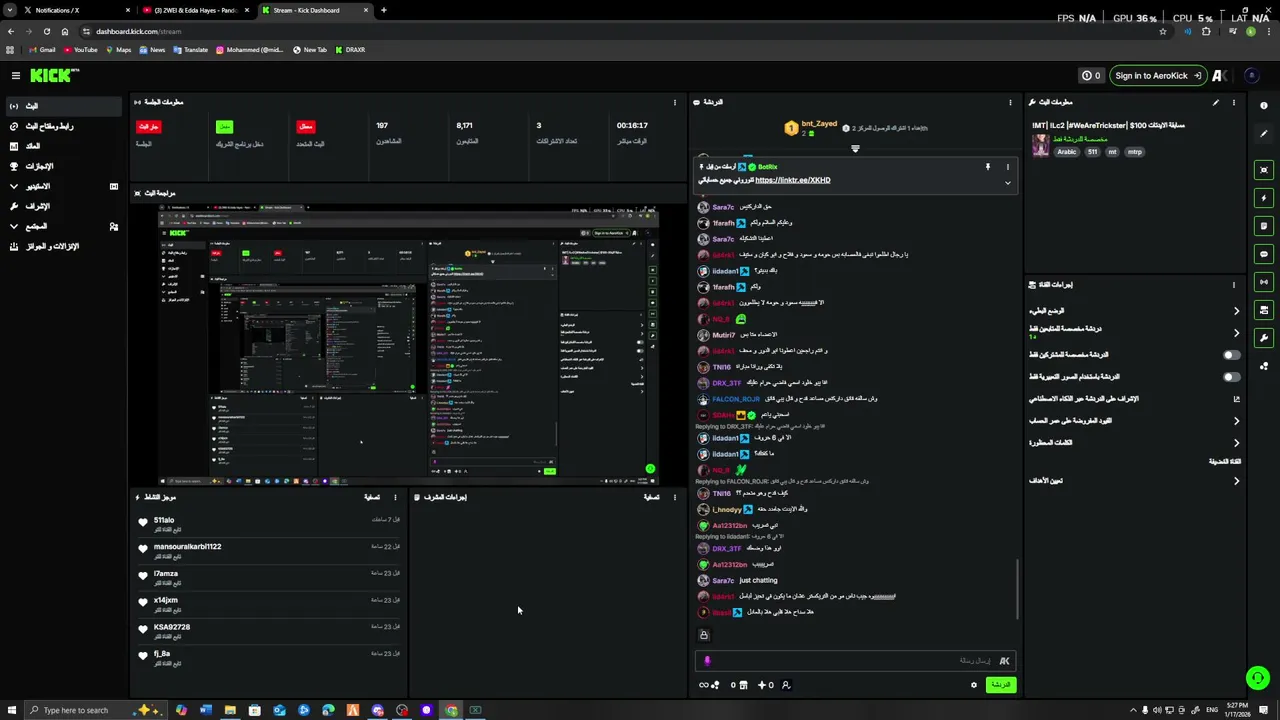The image size is (1280, 720).
Task: Open chat settings gear icon
Action: point(973,685)
